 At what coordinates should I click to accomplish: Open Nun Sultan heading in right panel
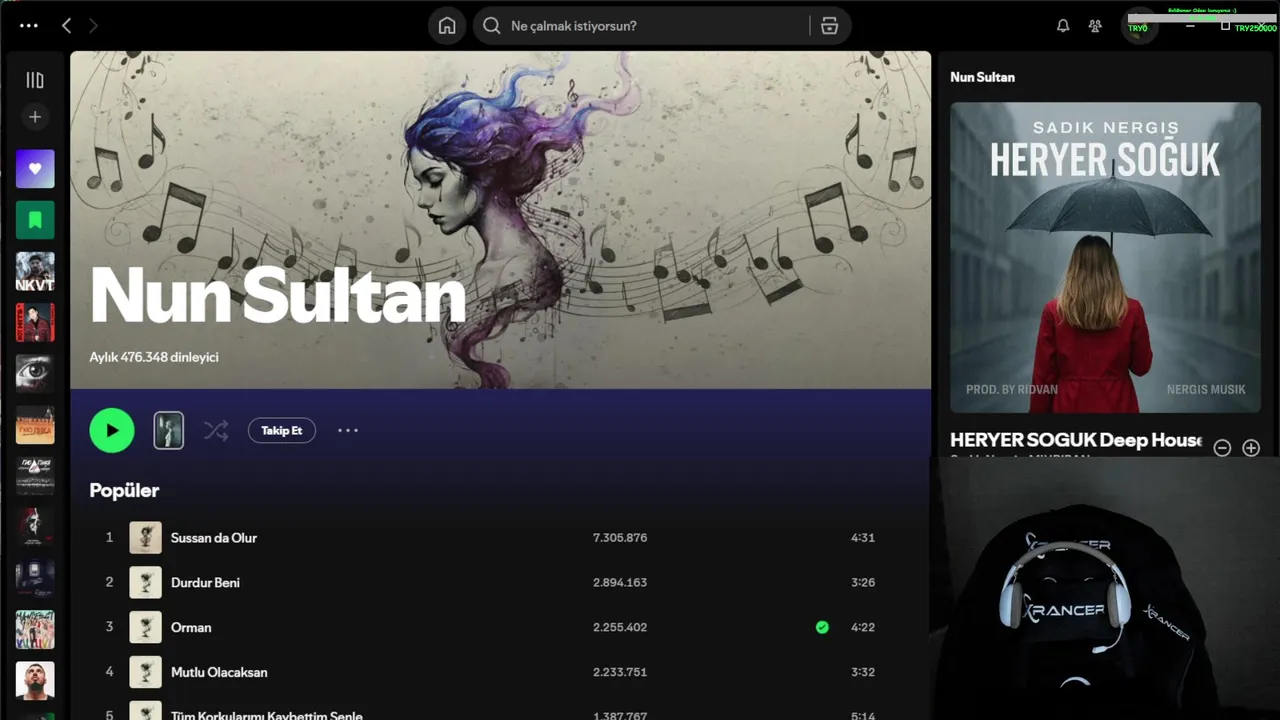(x=982, y=77)
